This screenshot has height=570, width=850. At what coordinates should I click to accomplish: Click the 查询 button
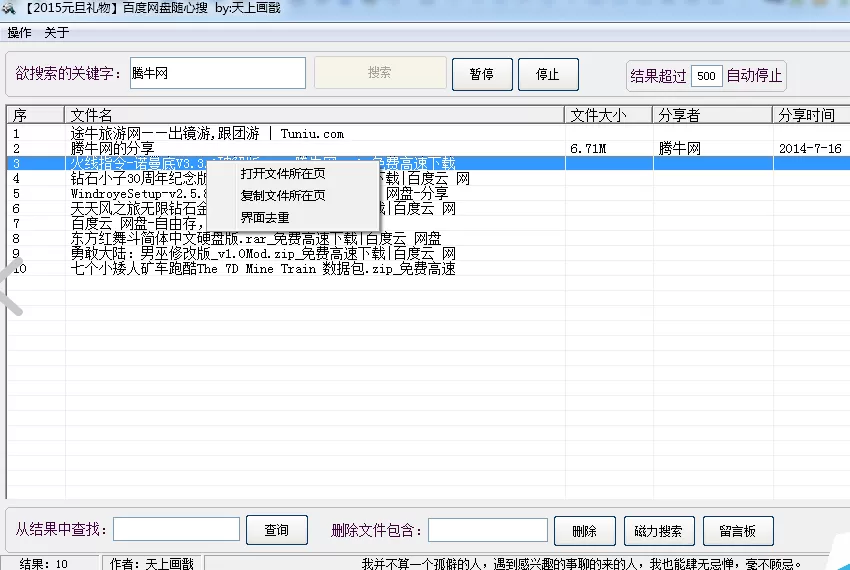pos(276,530)
